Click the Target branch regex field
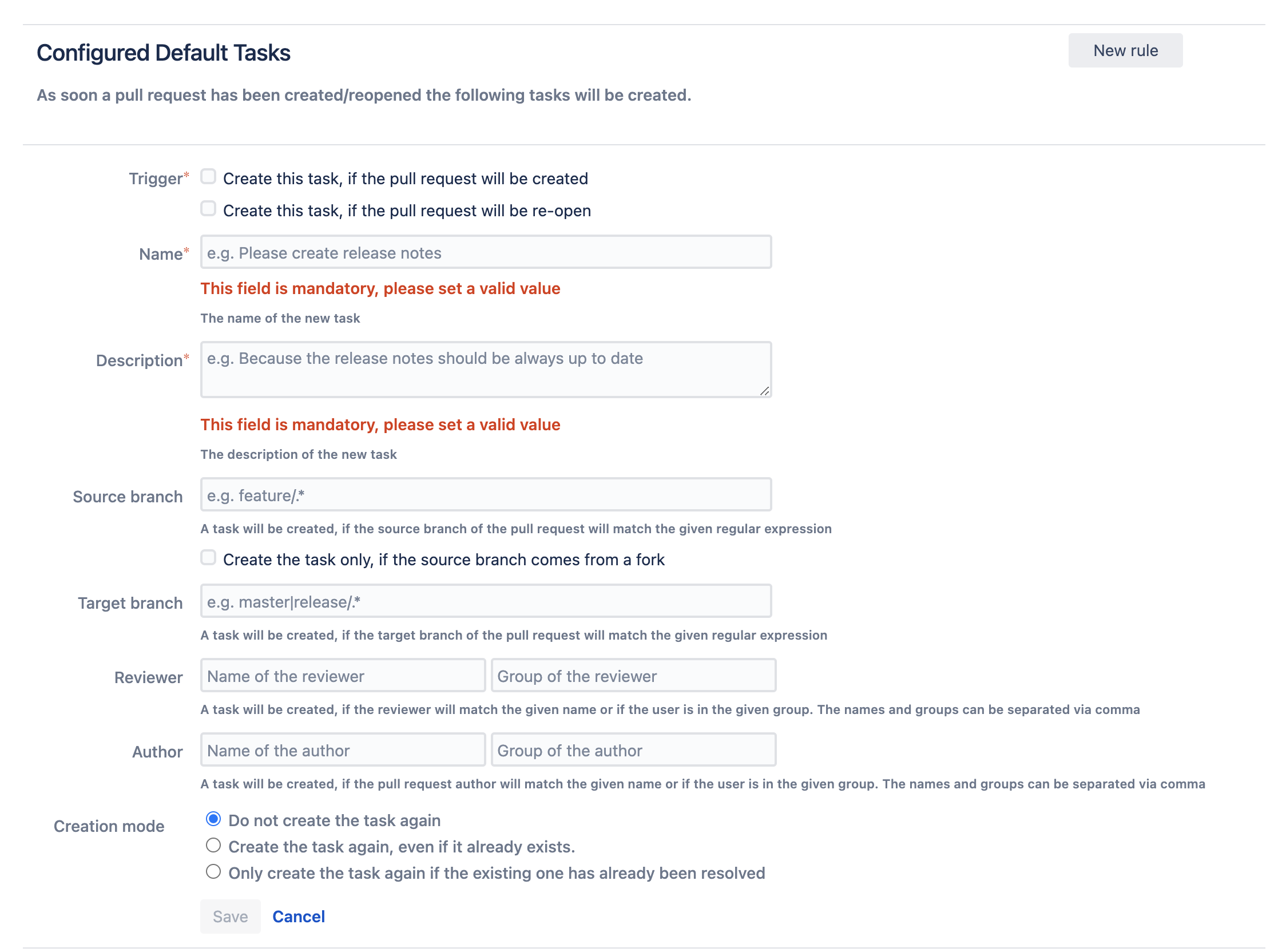 485,601
